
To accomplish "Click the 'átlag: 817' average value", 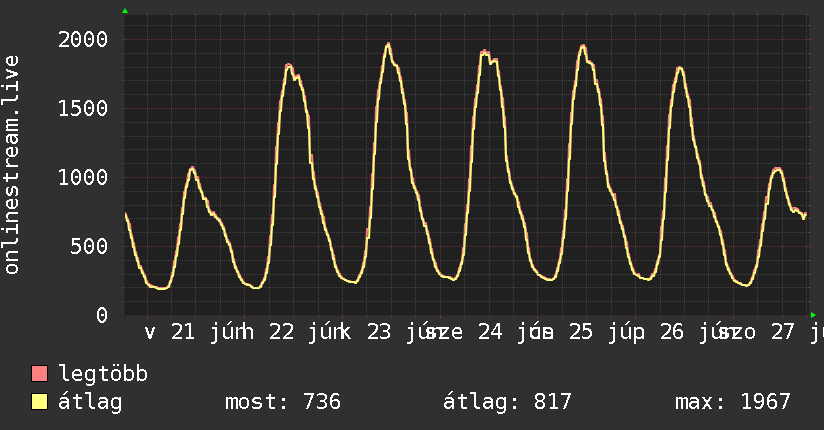I will 507,402.
